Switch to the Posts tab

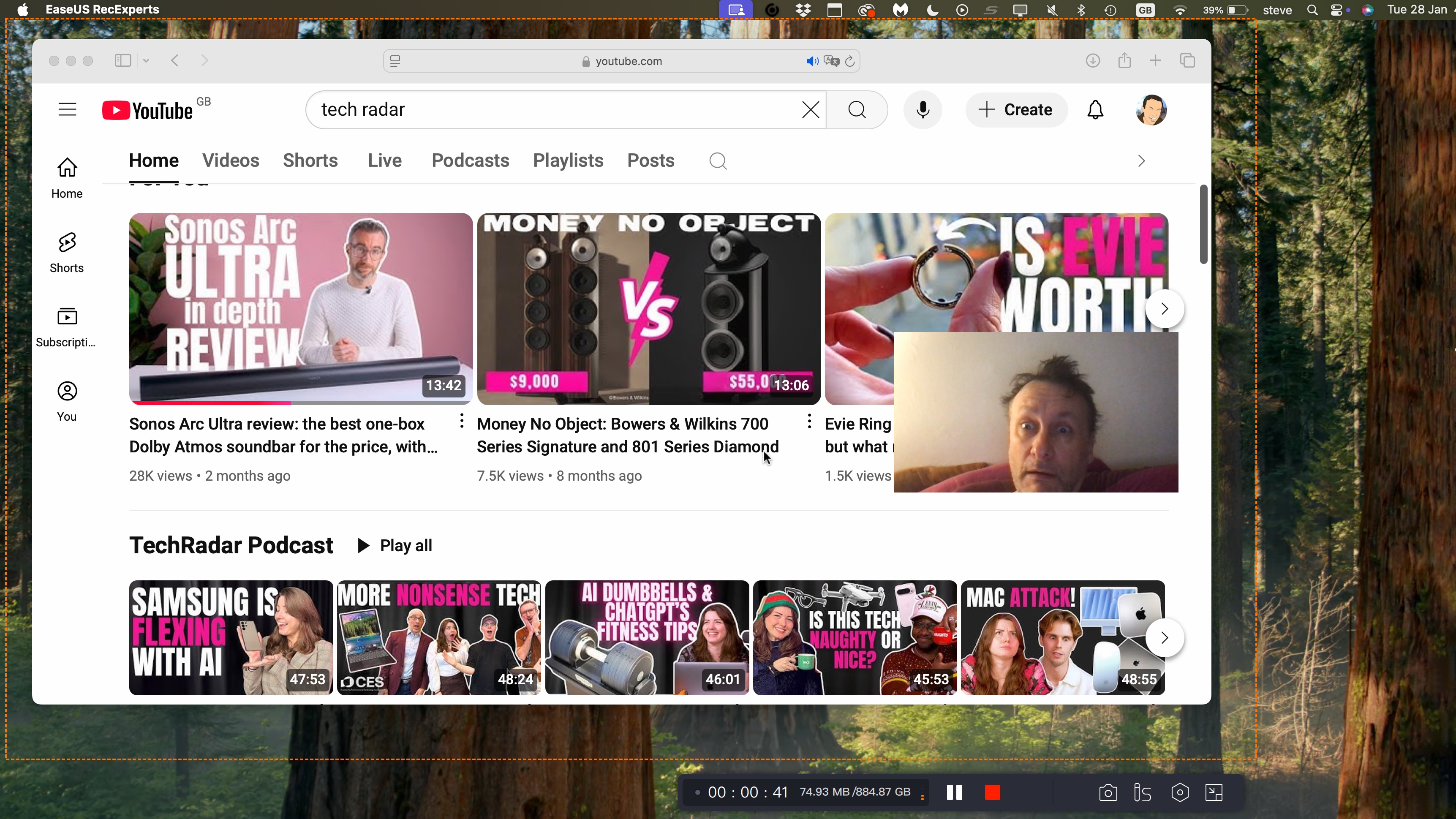click(650, 161)
